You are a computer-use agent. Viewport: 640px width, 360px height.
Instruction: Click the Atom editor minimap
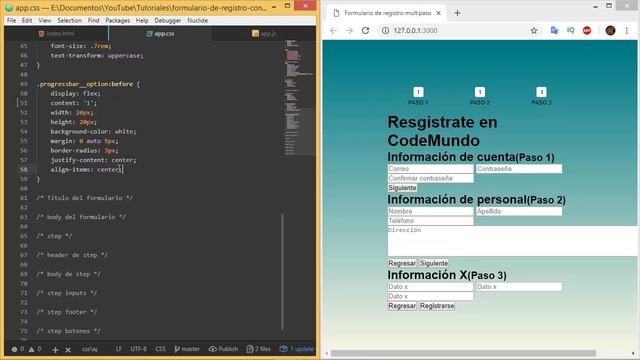(300, 98)
